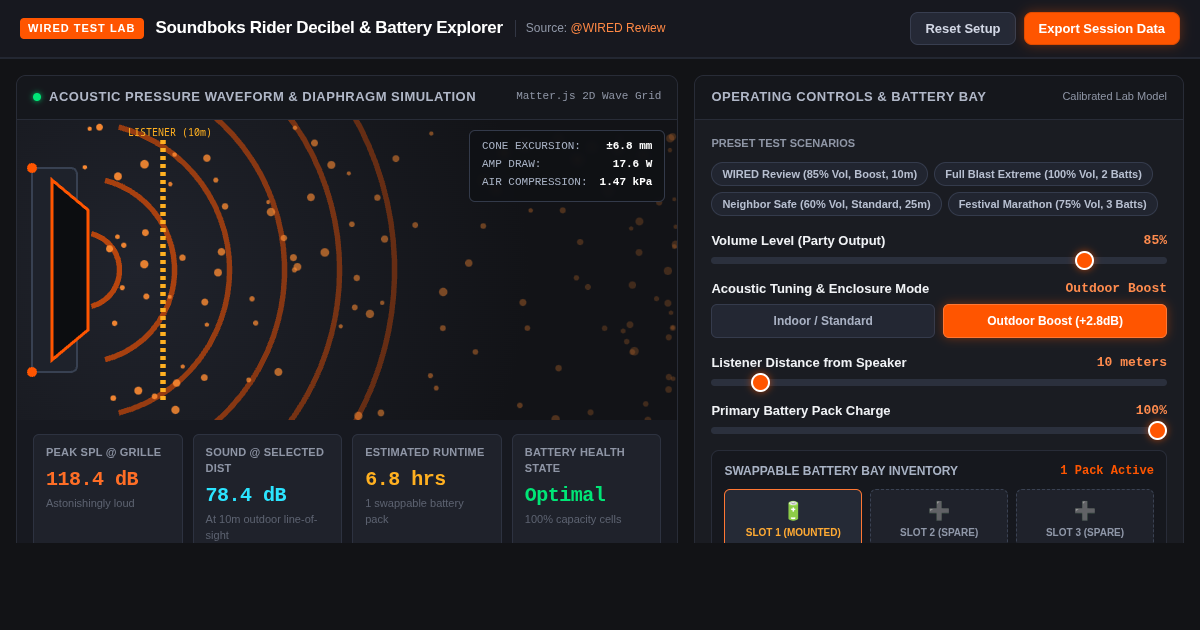Click the 1 Pack Active status text
1200x630 pixels.
tap(1107, 470)
